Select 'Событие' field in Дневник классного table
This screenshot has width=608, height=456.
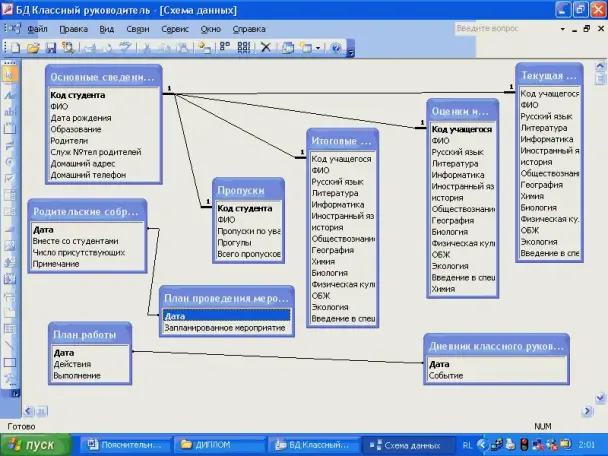(447, 377)
